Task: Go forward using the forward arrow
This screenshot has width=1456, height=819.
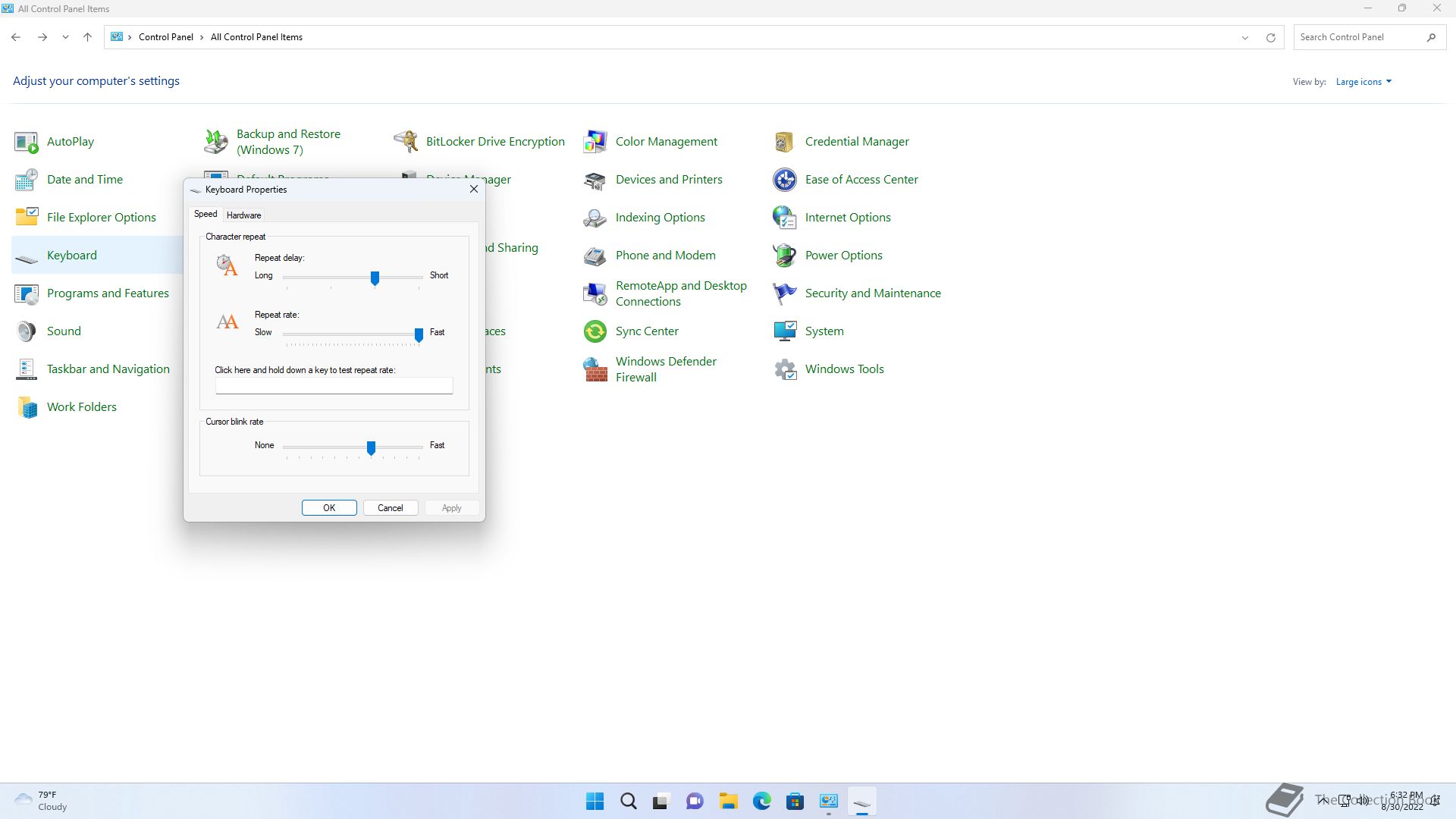Action: click(x=42, y=37)
